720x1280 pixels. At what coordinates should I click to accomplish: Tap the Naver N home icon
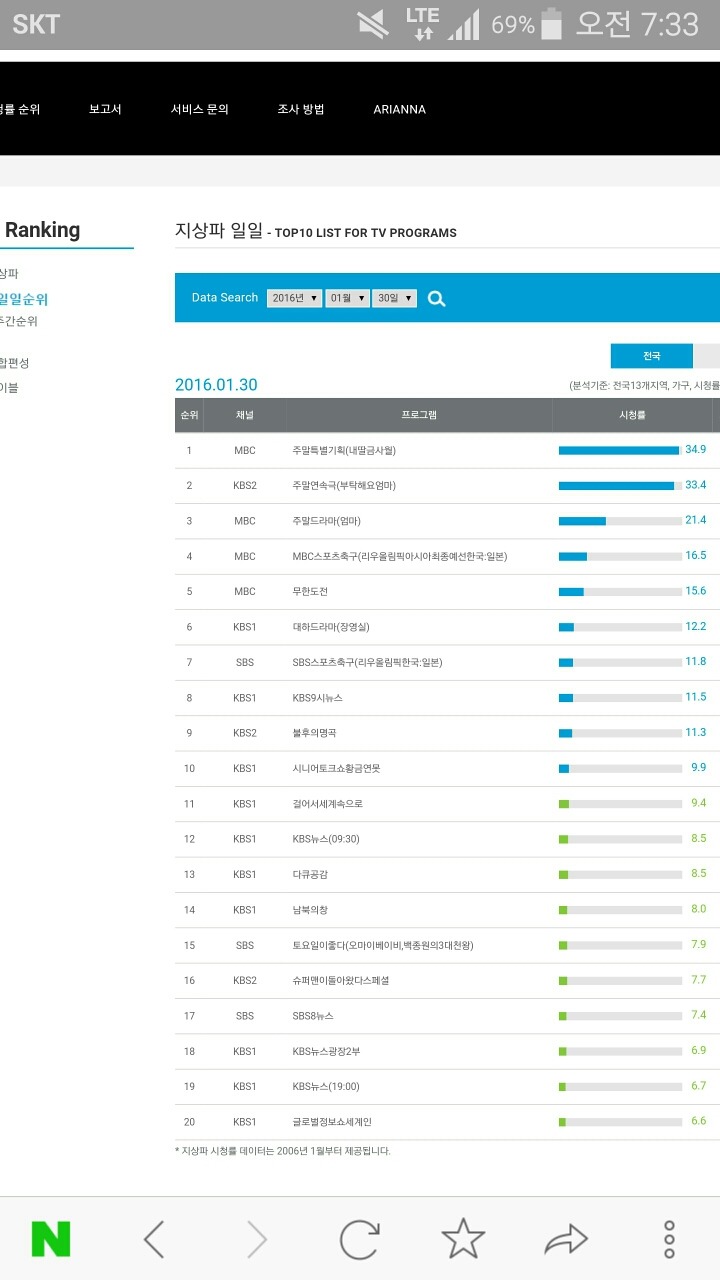tap(51, 1239)
